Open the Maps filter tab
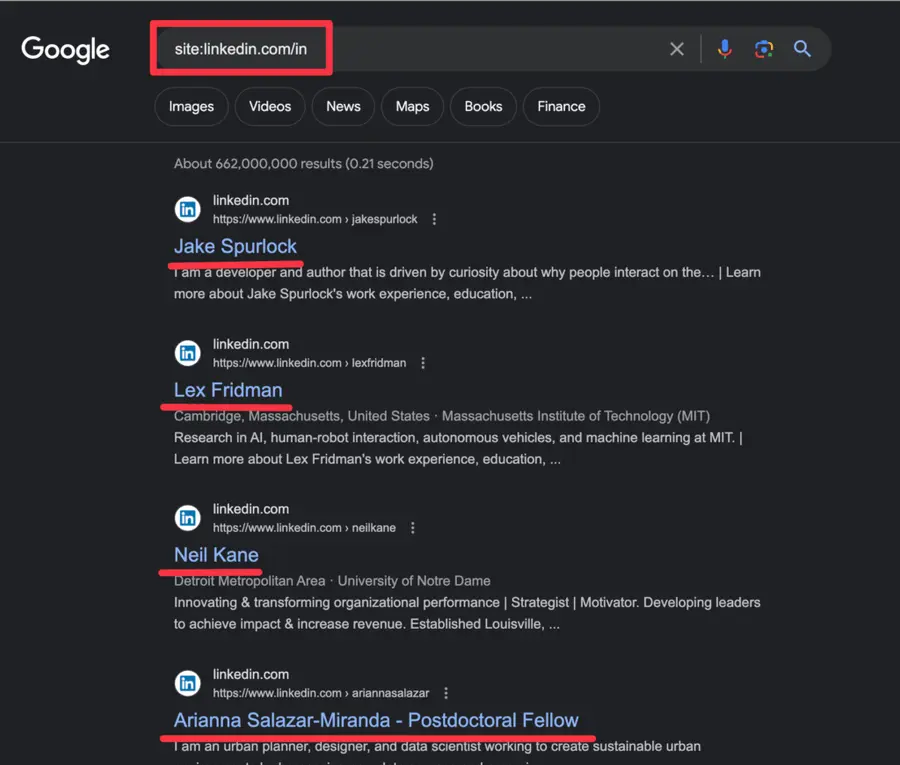The image size is (900, 765). pyautogui.click(x=412, y=106)
